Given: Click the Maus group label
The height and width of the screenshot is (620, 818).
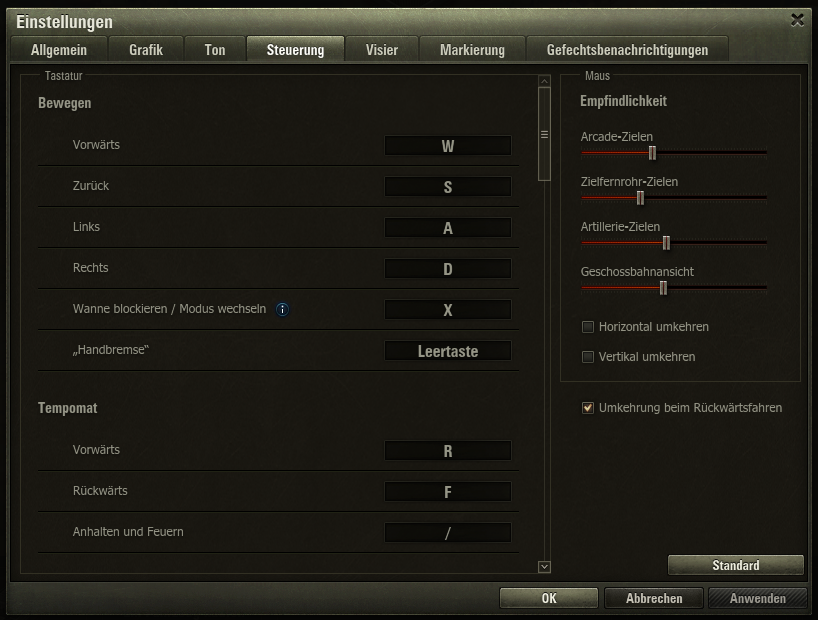Looking at the screenshot, I should pyautogui.click(x=597, y=76).
